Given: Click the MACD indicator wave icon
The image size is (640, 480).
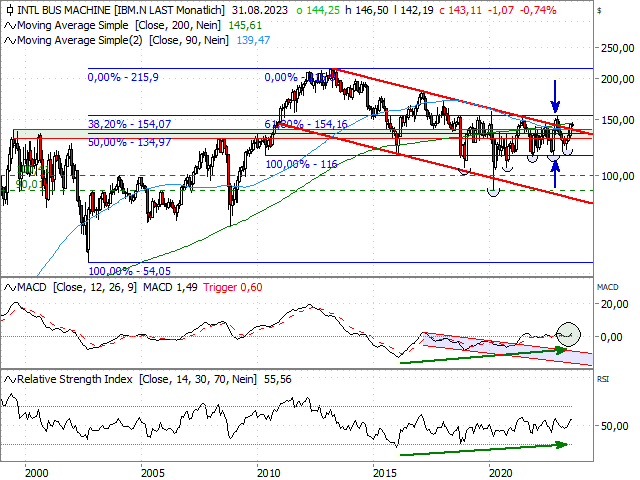Looking at the screenshot, I should [x=10, y=287].
